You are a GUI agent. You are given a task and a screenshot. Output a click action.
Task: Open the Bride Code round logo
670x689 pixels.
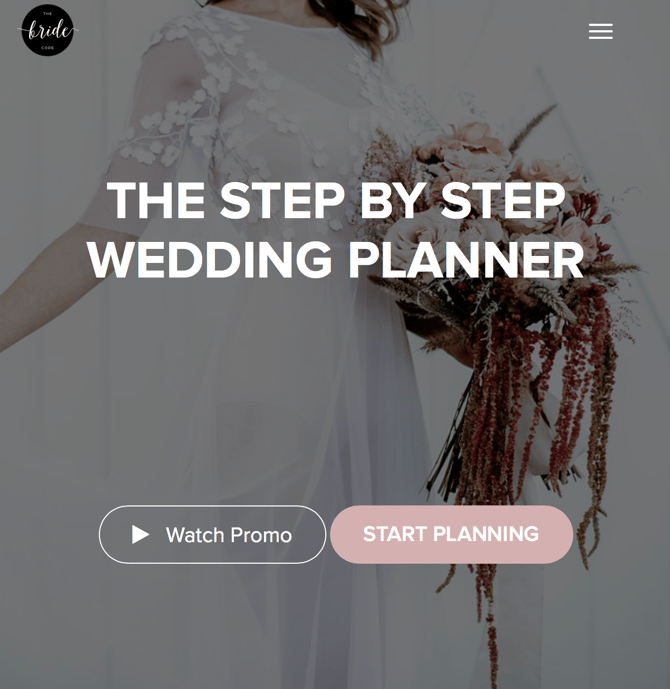(47, 30)
